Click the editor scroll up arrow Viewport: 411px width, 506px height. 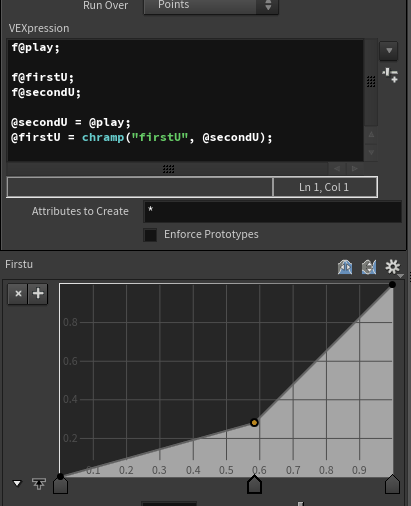click(371, 135)
